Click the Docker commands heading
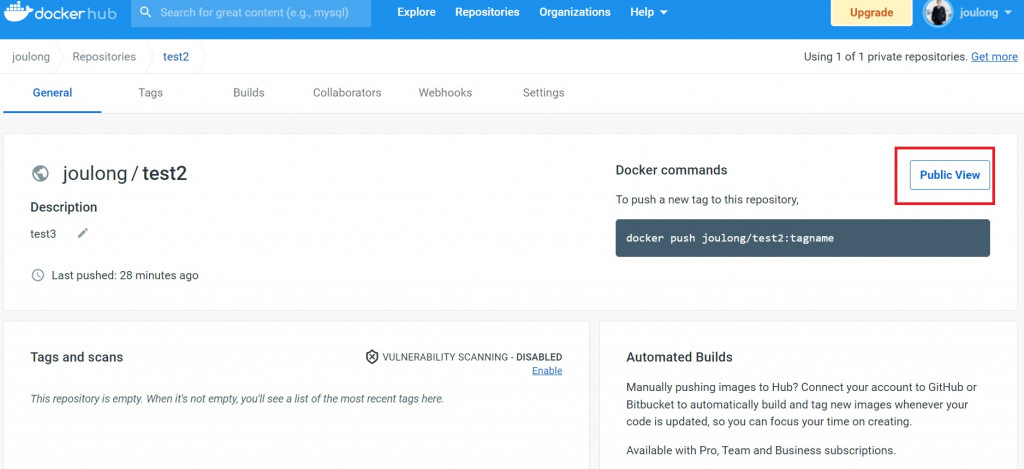Screen dimensions: 1024x469 pyautogui.click(x=671, y=170)
